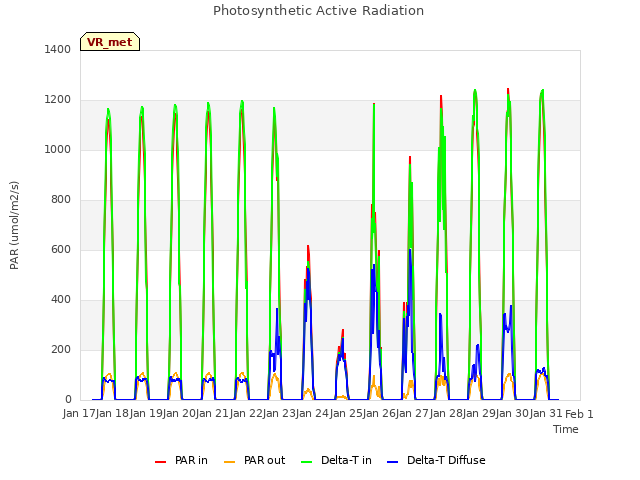Click the red PAR in legend swatch
640x480 pixels.
pos(160,462)
